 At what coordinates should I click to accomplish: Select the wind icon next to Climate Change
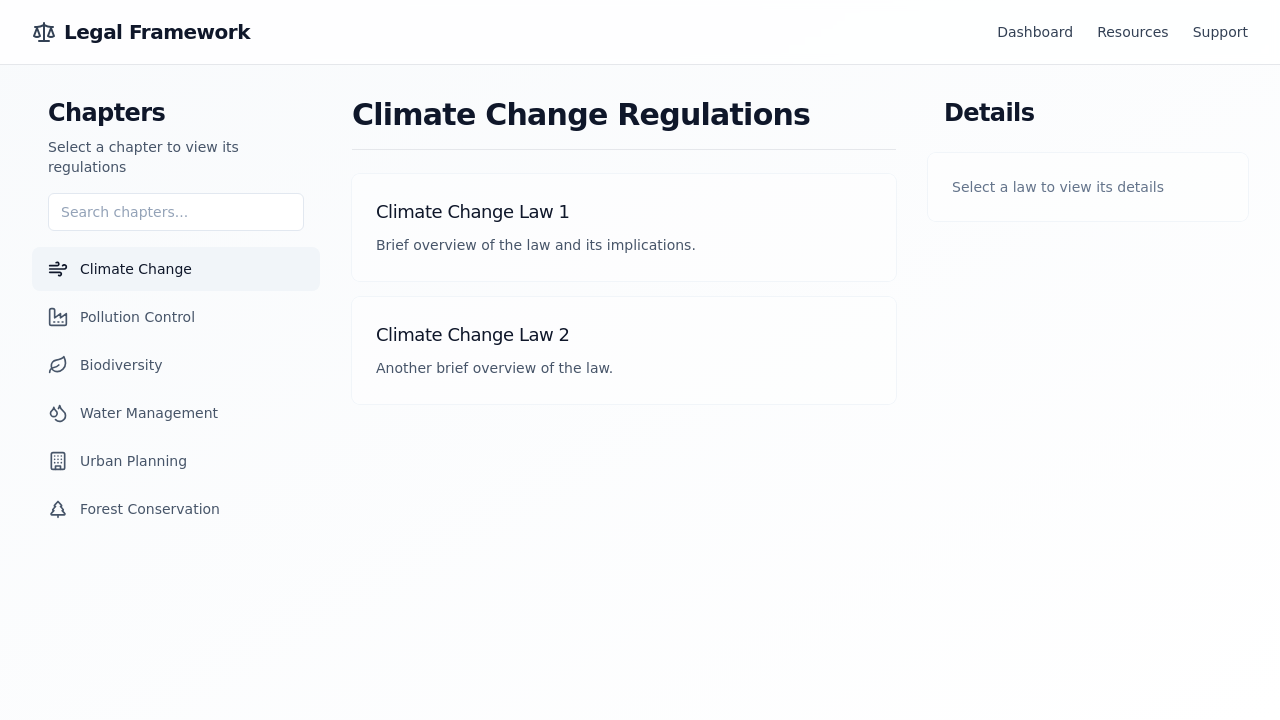[x=58, y=269]
